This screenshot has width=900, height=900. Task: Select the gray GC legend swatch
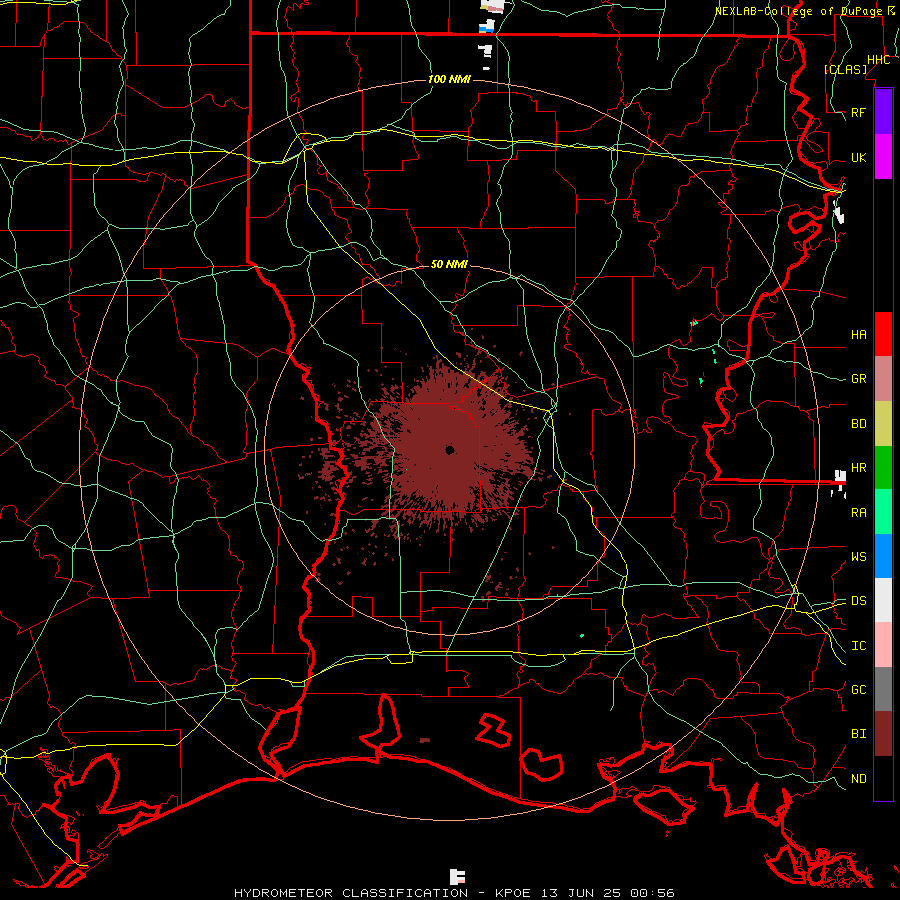coord(883,689)
